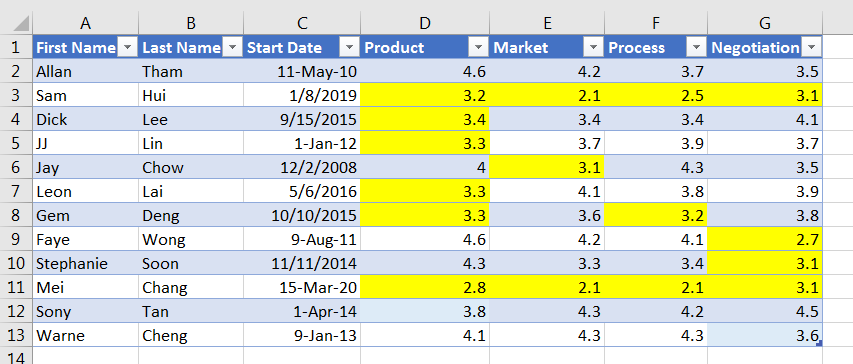Viewport: 853px width, 364px height.
Task: Select column F header
Action: point(656,23)
